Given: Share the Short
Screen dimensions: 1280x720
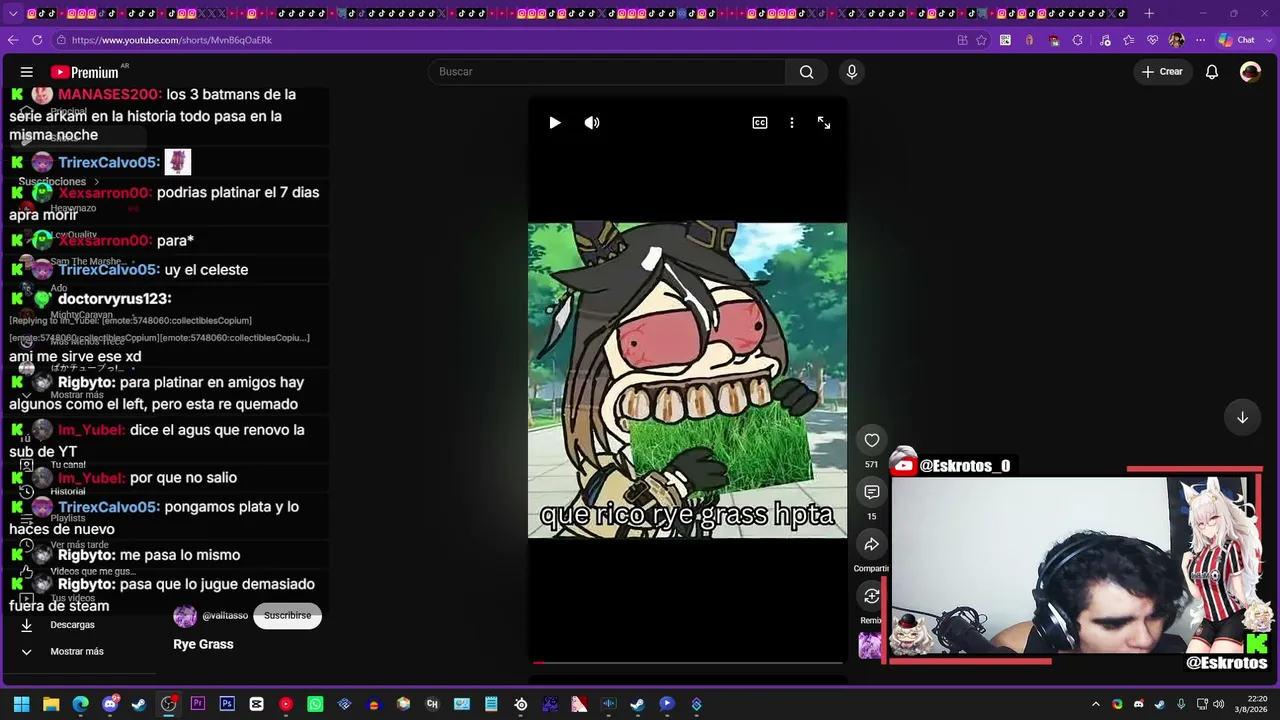Looking at the screenshot, I should 872,544.
